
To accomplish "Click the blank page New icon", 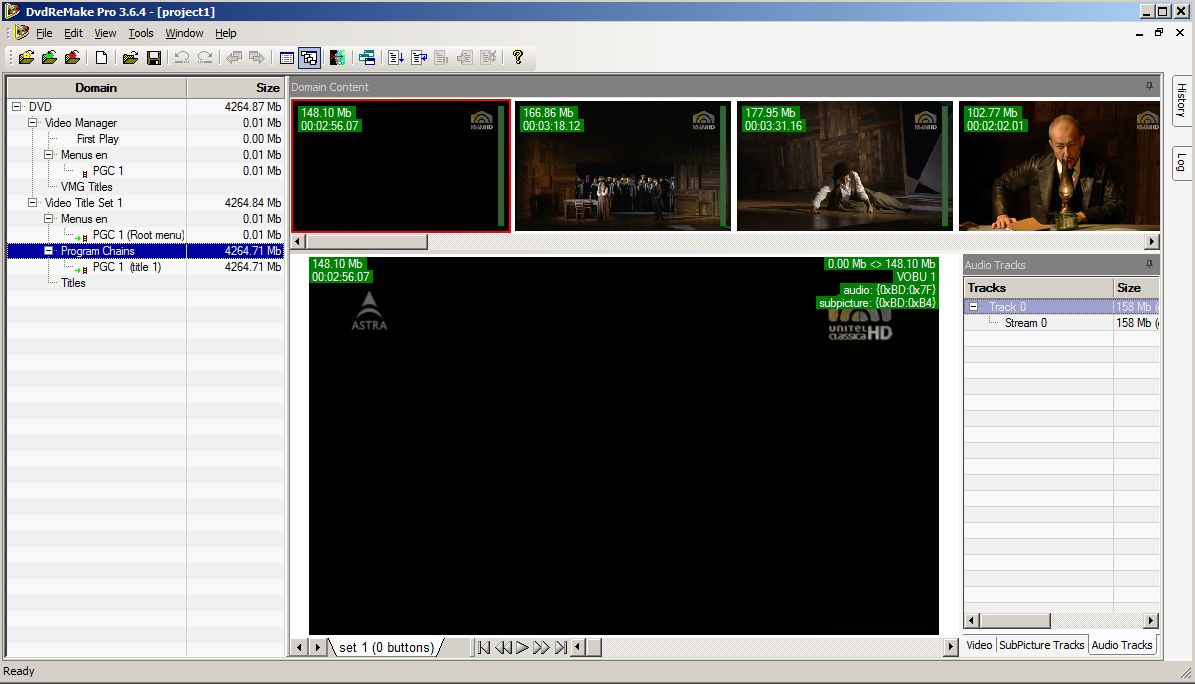I will 102,58.
